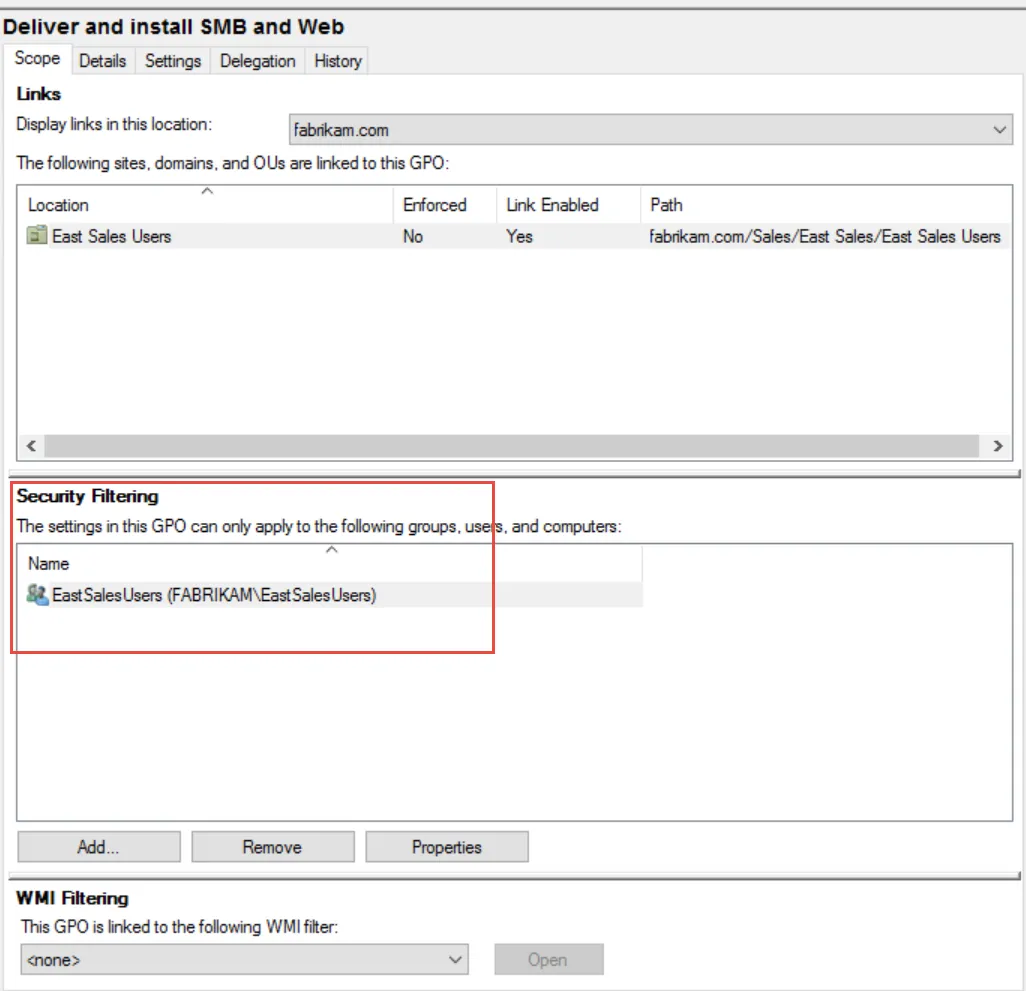Viewport: 1026px width, 991px height.
Task: Switch to the Details tab
Action: click(103, 61)
